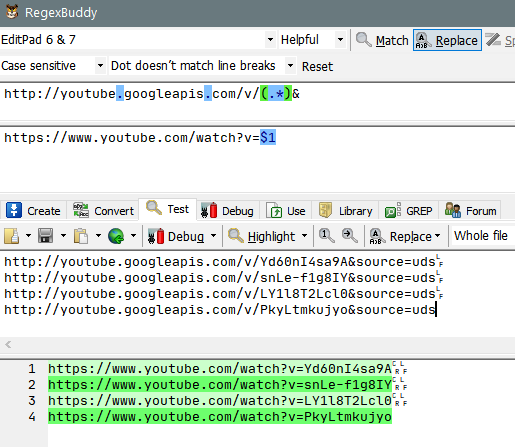This screenshot has width=515, height=447.
Task: Click the globe download URL icon
Action: pos(116,236)
